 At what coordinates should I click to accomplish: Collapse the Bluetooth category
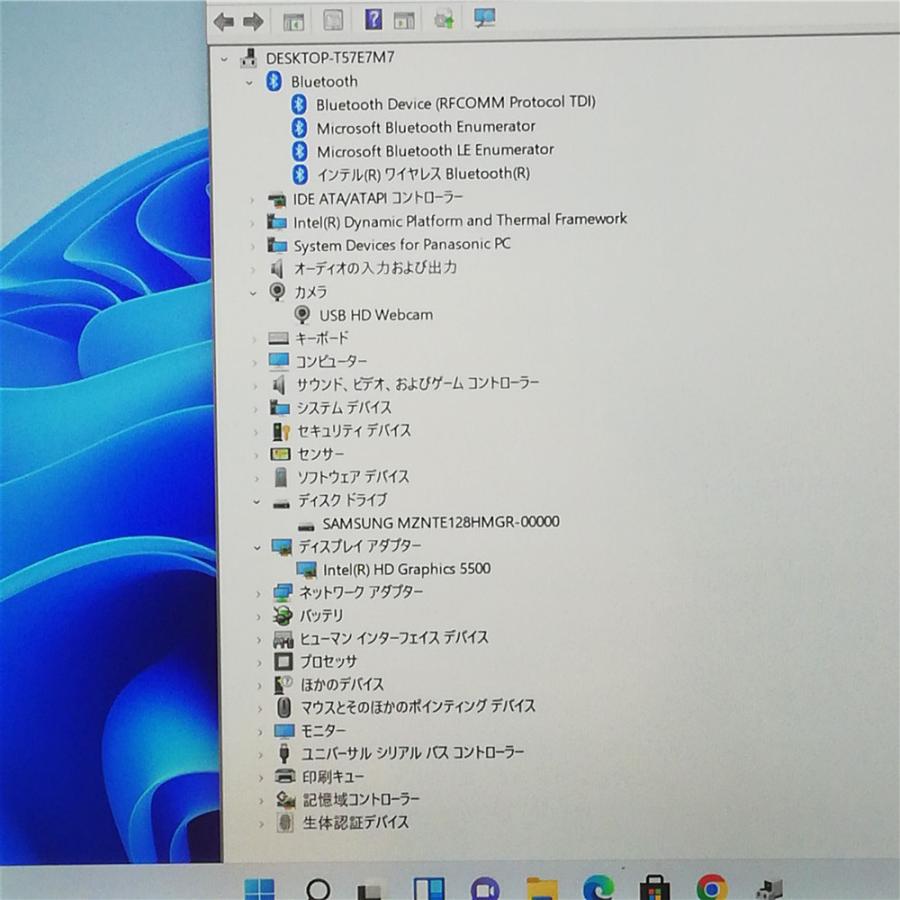(x=249, y=83)
